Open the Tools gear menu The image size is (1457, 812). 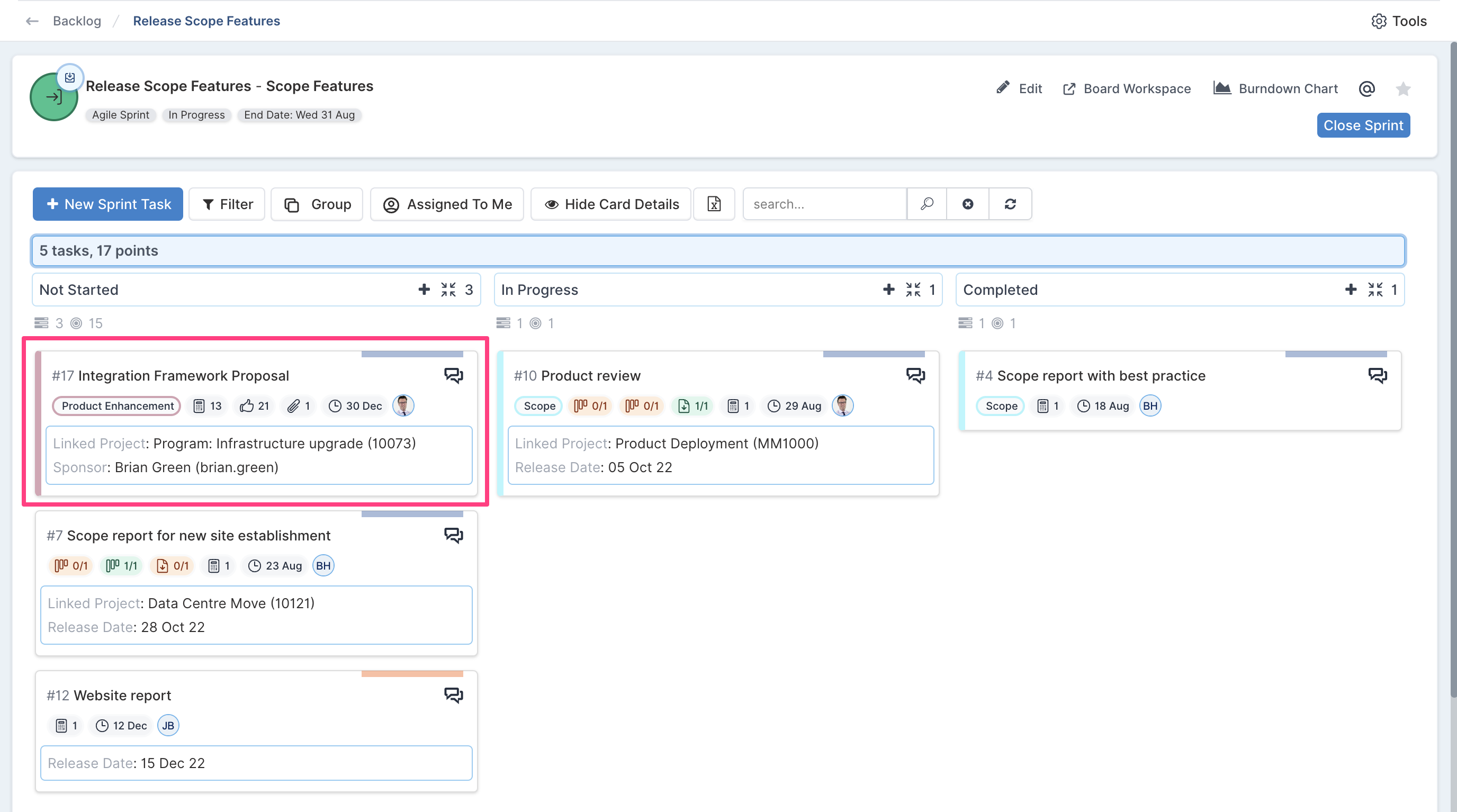pos(1399,21)
